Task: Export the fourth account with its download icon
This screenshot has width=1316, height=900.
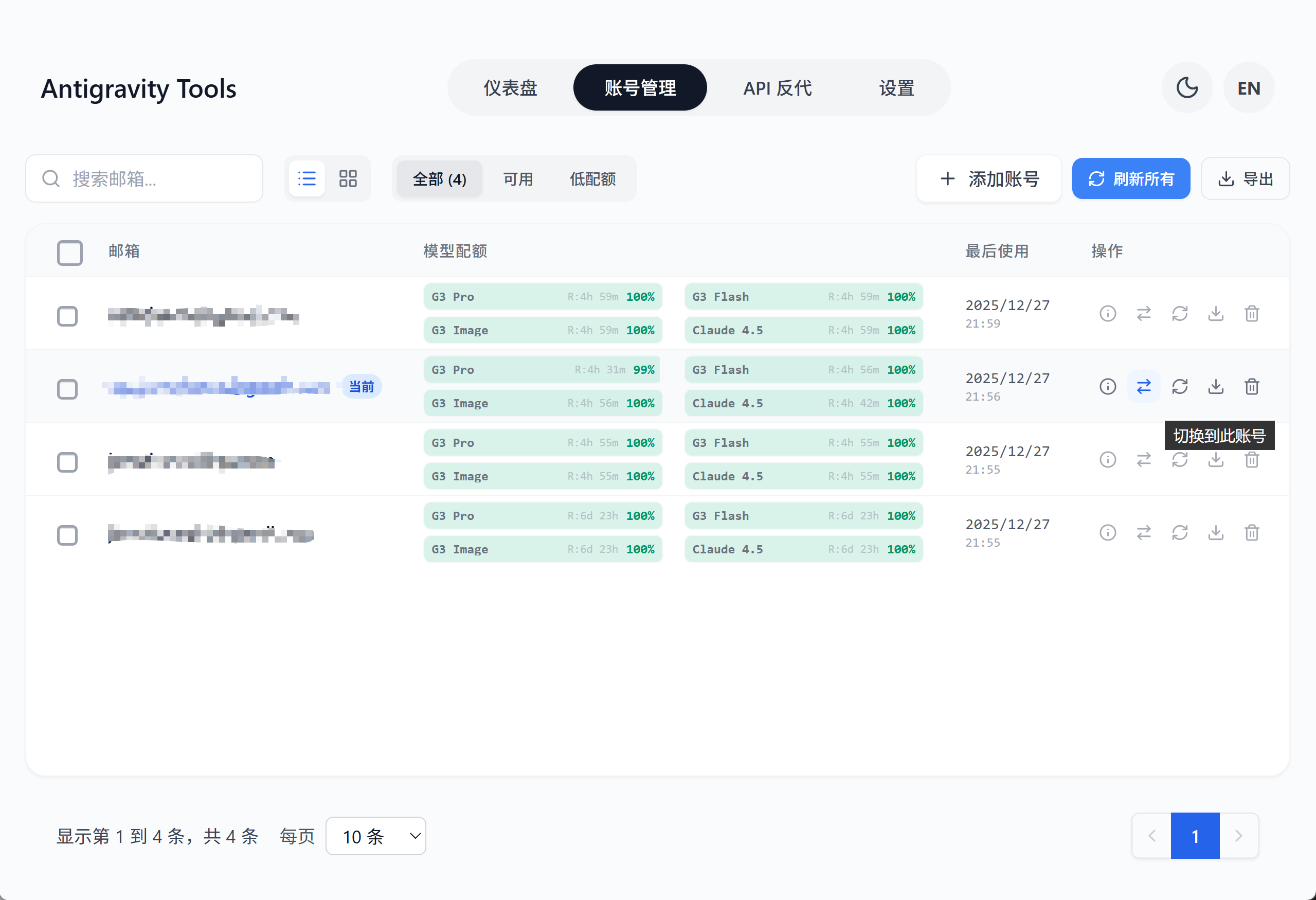Action: tap(1215, 533)
